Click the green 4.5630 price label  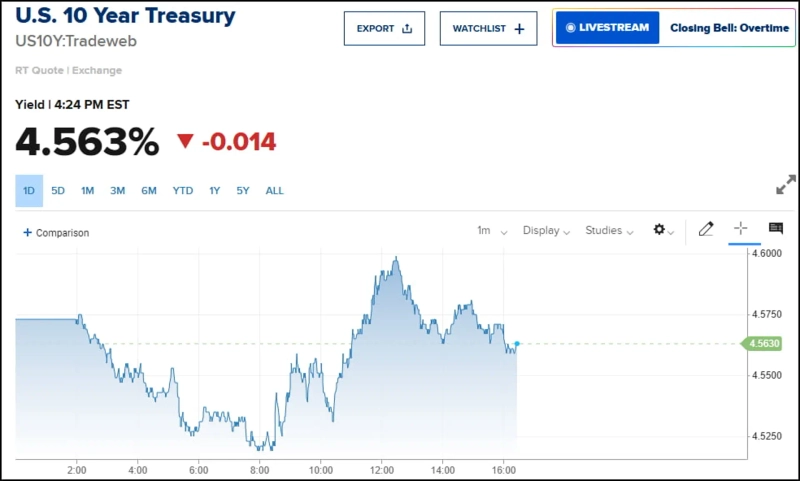(764, 344)
